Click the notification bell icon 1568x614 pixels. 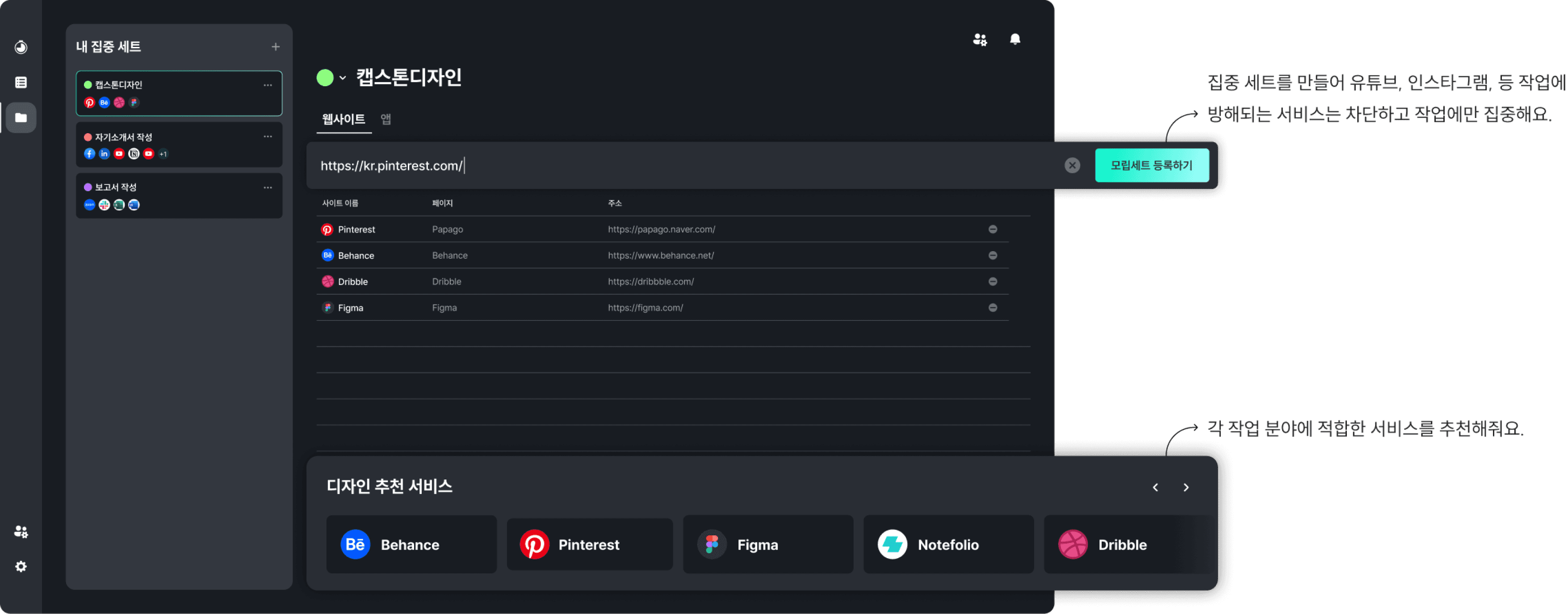click(1015, 40)
